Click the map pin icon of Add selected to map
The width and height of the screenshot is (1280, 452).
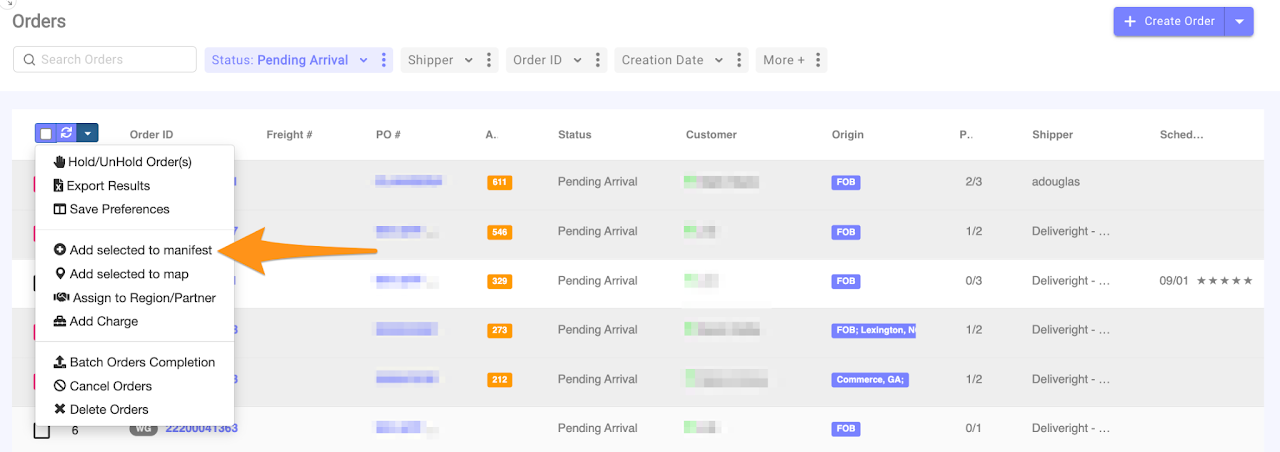[60, 274]
